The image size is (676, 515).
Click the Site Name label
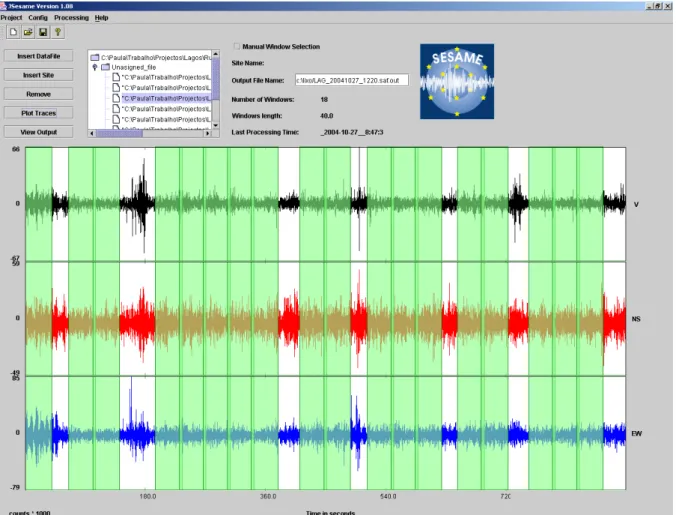248,63
